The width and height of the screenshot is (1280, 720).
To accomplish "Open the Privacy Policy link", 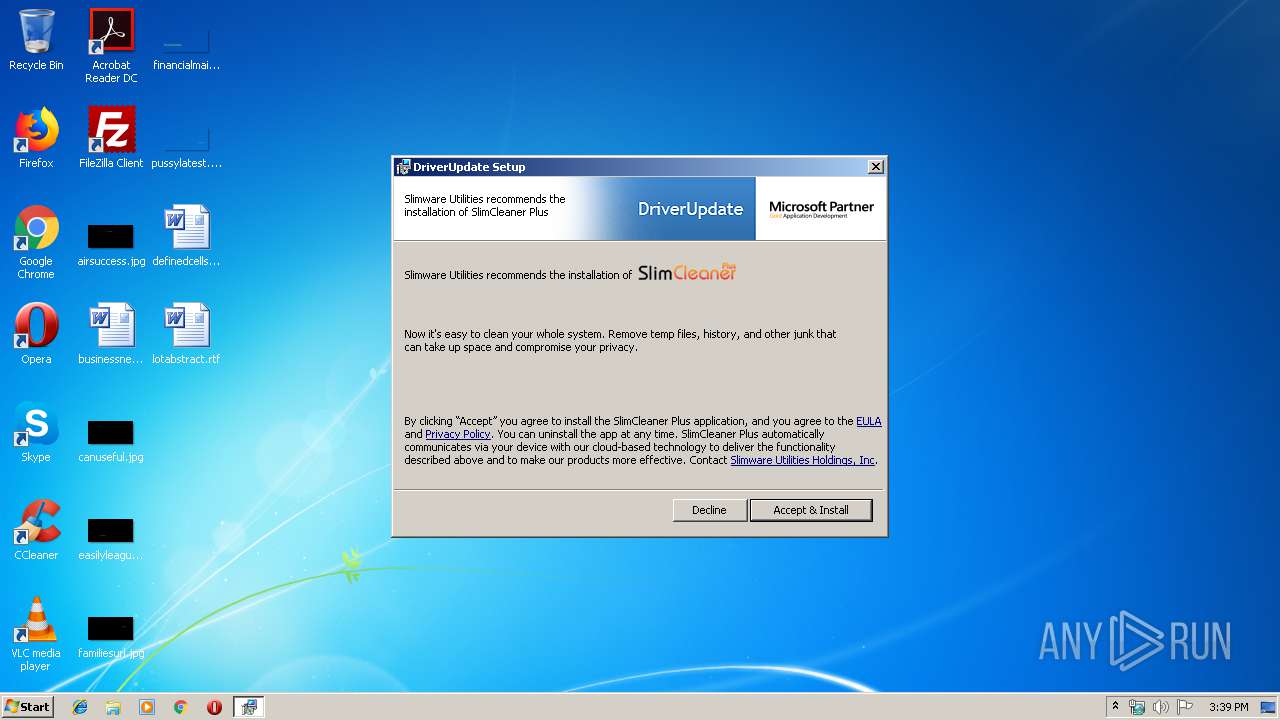I will tap(457, 434).
